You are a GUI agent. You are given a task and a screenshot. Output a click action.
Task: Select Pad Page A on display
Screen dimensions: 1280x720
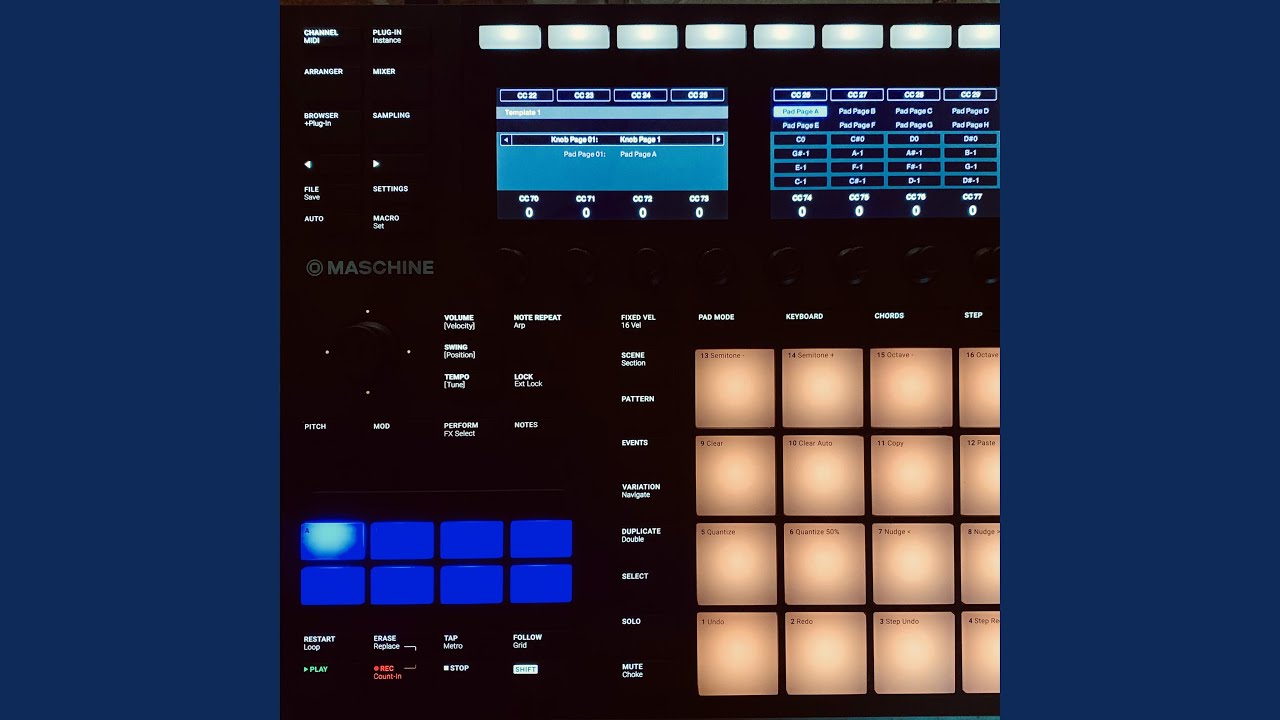(800, 111)
